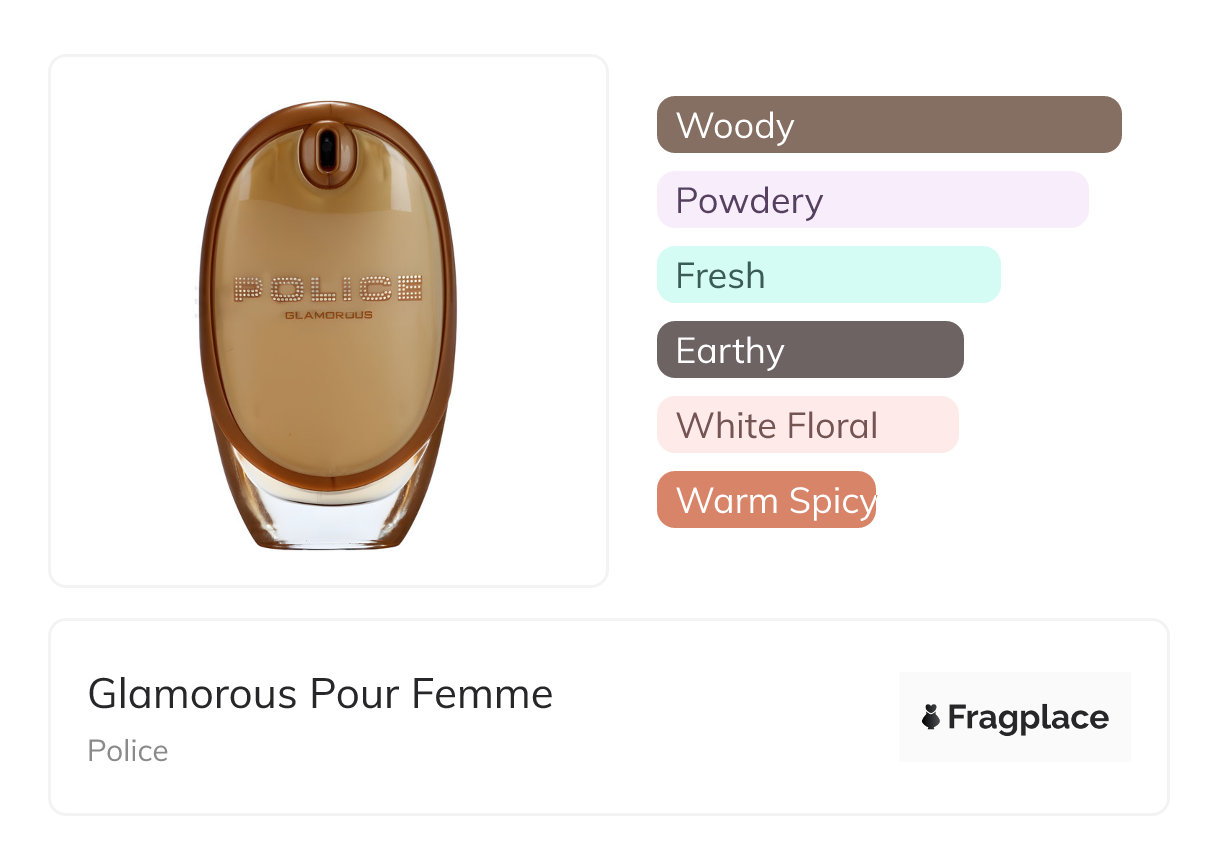Click the spray nozzle on the bottle

click(x=327, y=150)
